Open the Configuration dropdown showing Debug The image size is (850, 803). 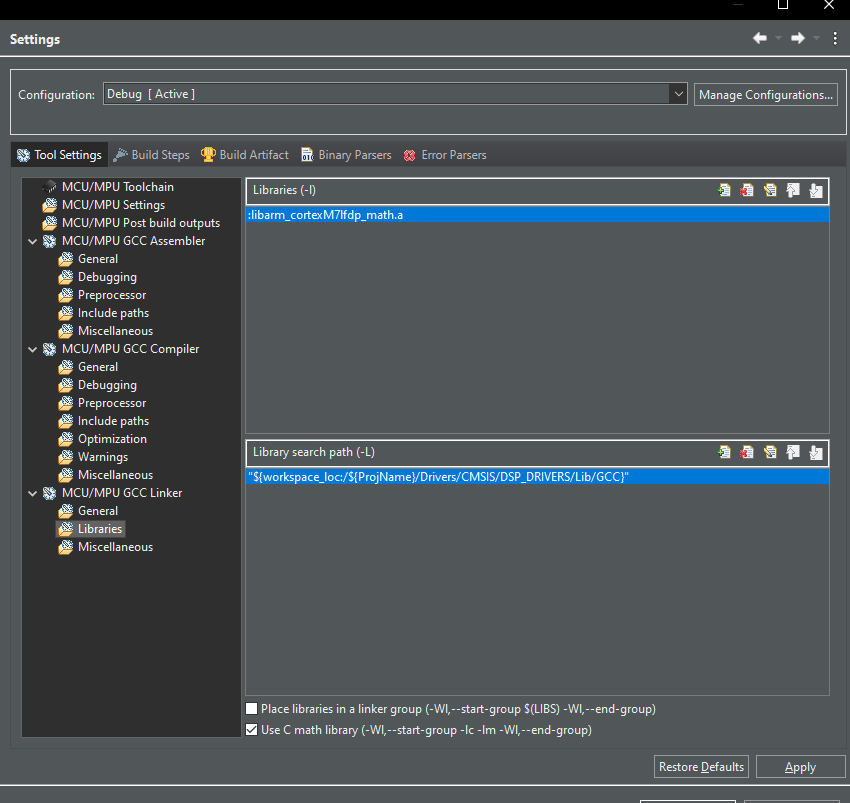[678, 94]
